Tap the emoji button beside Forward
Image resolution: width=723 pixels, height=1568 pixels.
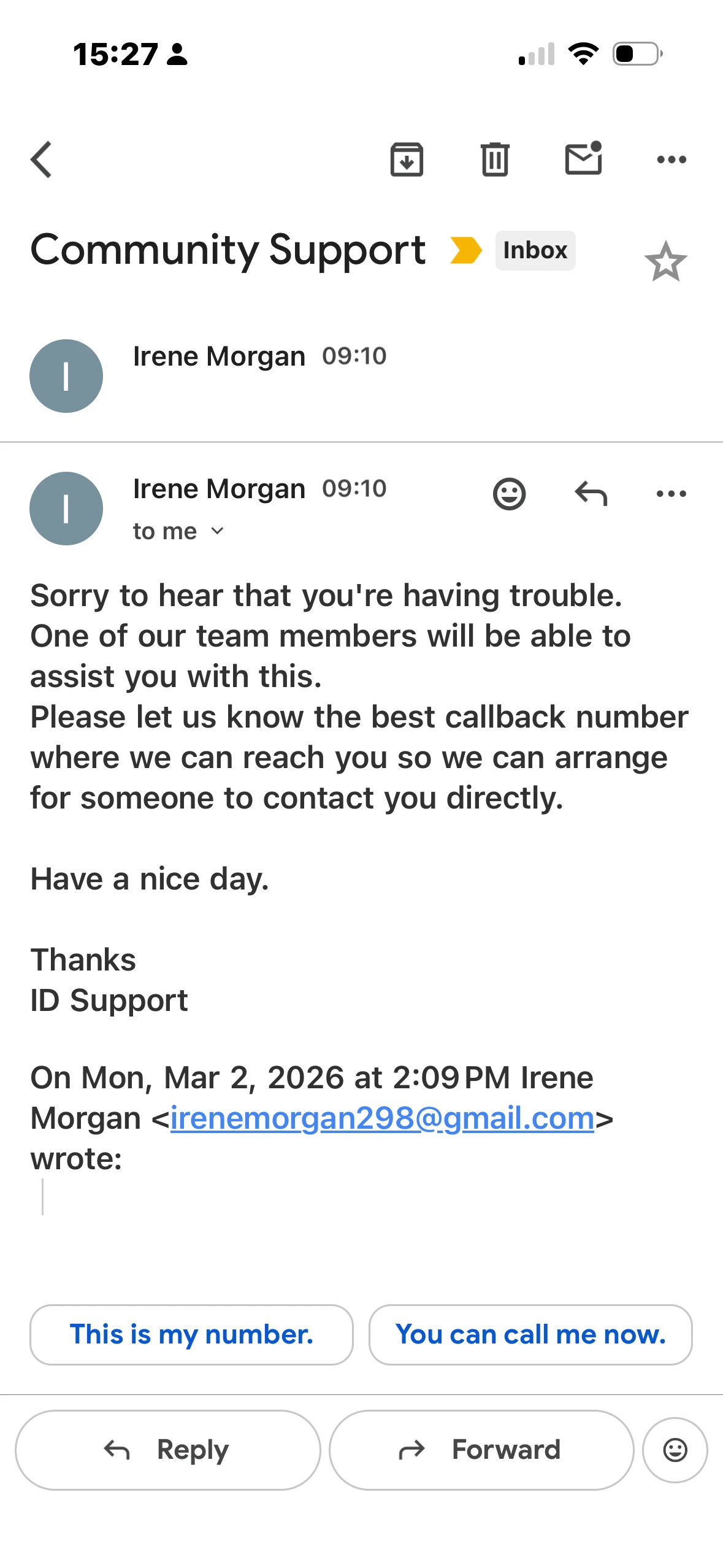(675, 1450)
